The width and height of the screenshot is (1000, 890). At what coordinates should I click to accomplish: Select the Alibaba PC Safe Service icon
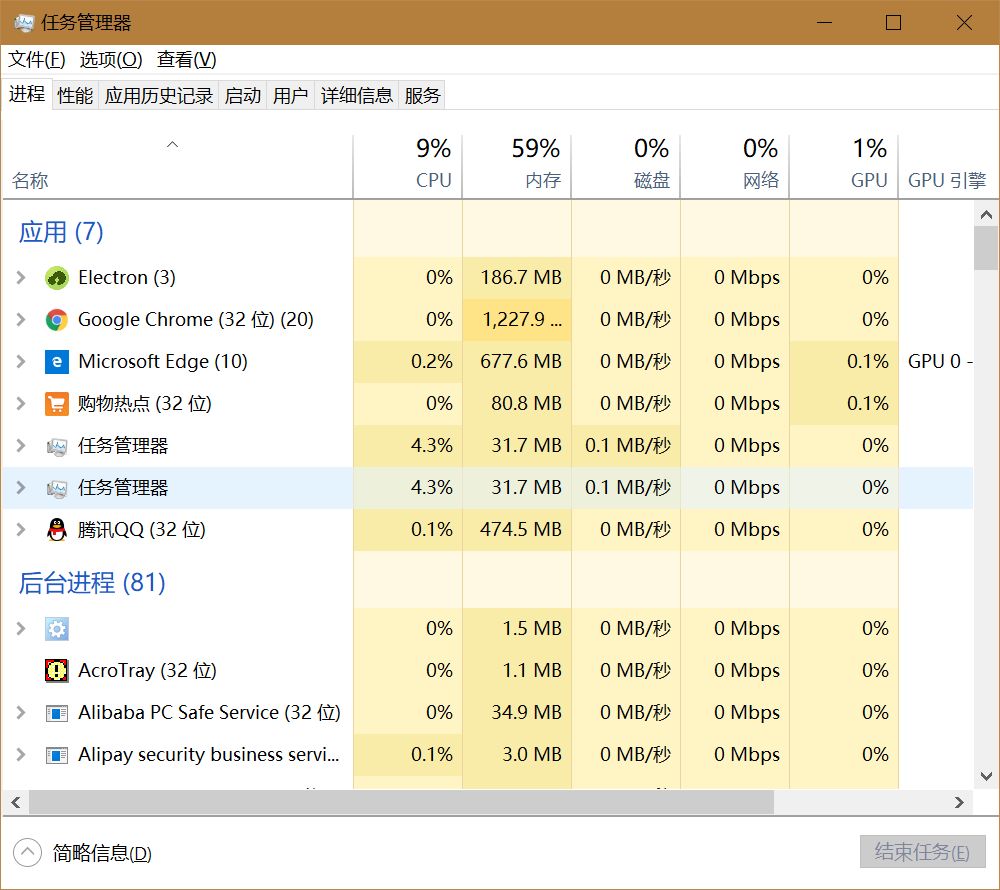[x=55, y=712]
